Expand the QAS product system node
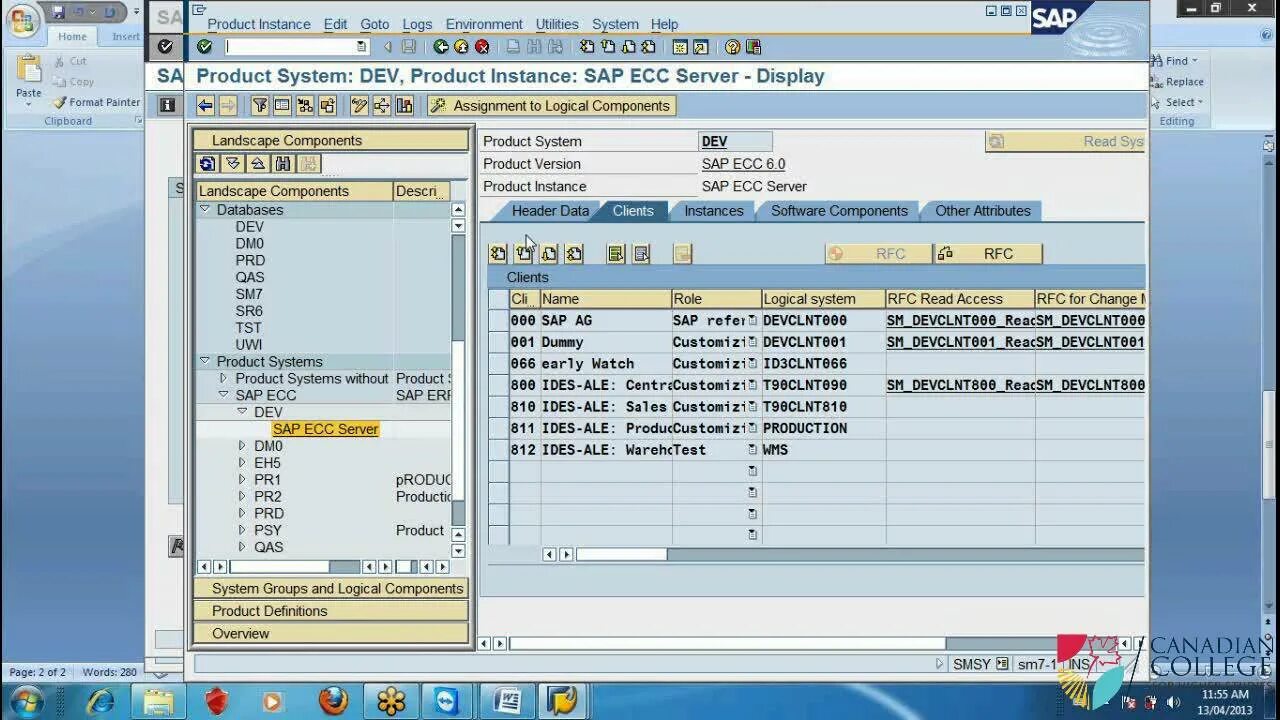The height and width of the screenshot is (720, 1280). tap(242, 547)
